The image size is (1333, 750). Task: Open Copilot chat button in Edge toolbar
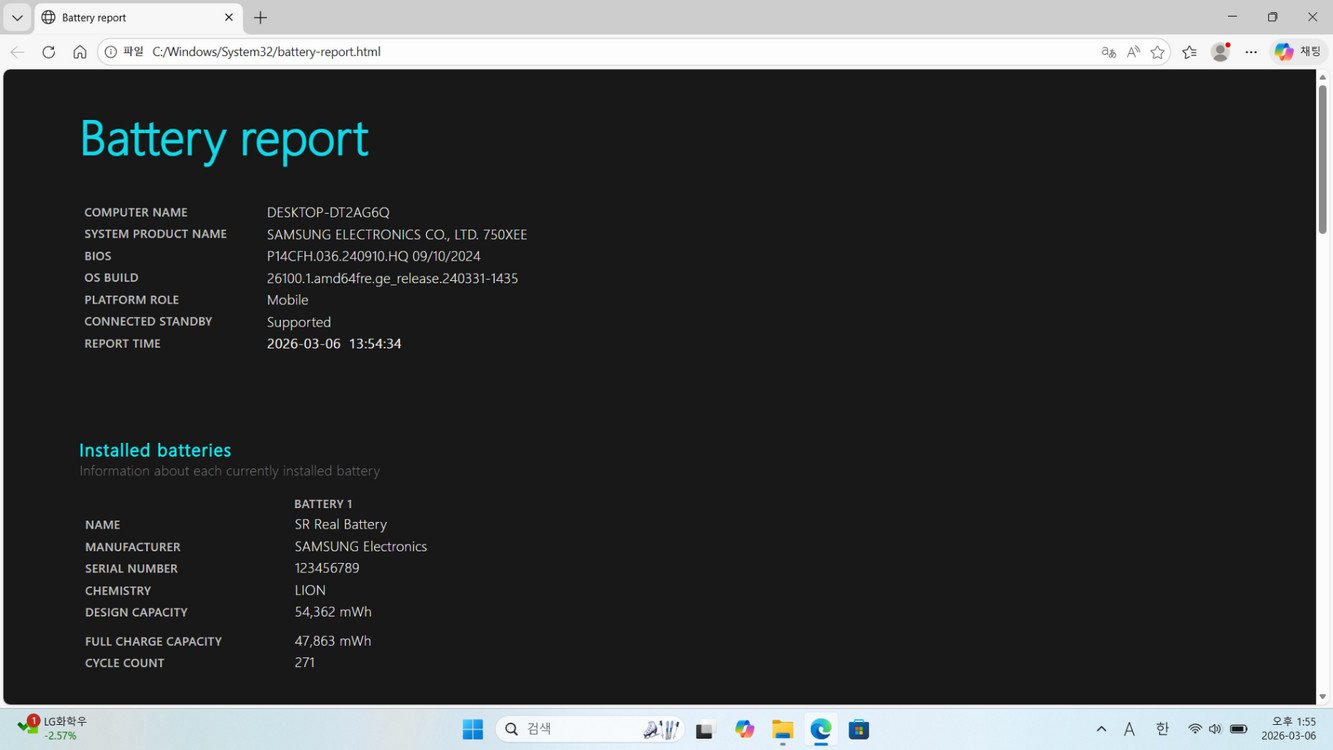tap(1297, 52)
